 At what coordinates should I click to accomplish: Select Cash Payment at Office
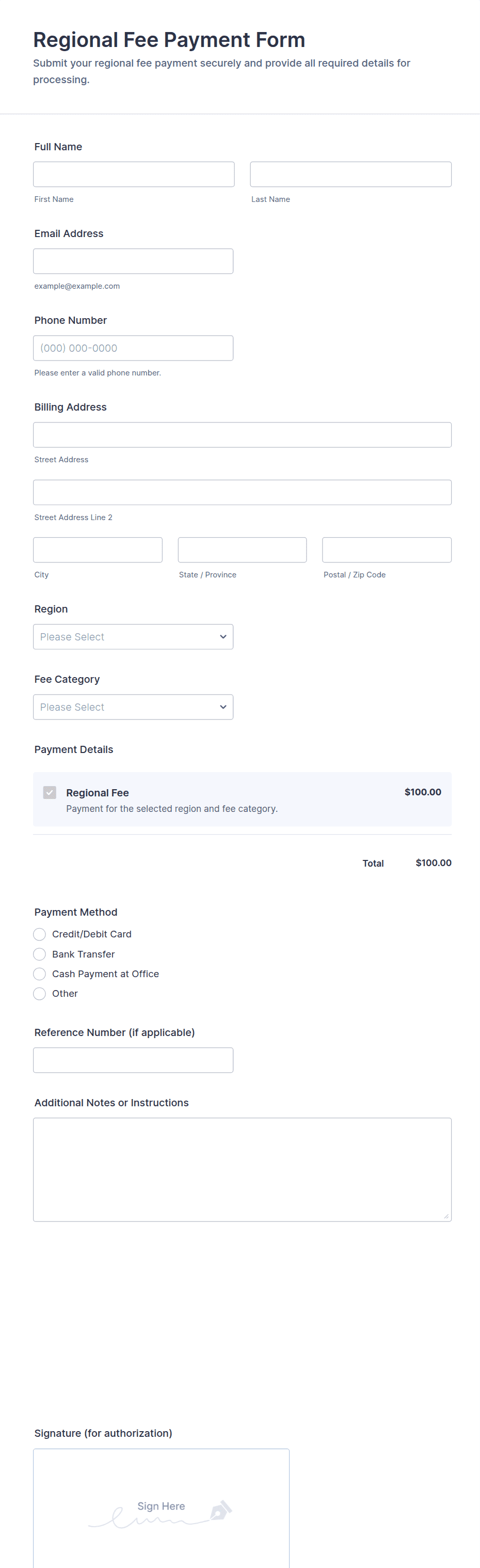point(40,974)
